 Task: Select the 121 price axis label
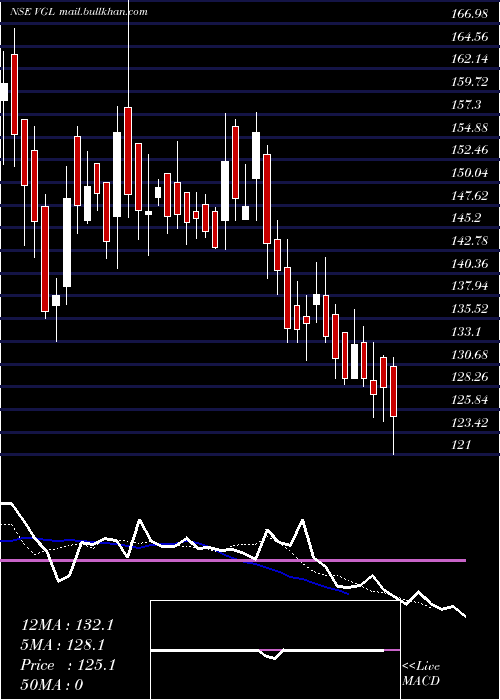[x=462, y=445]
